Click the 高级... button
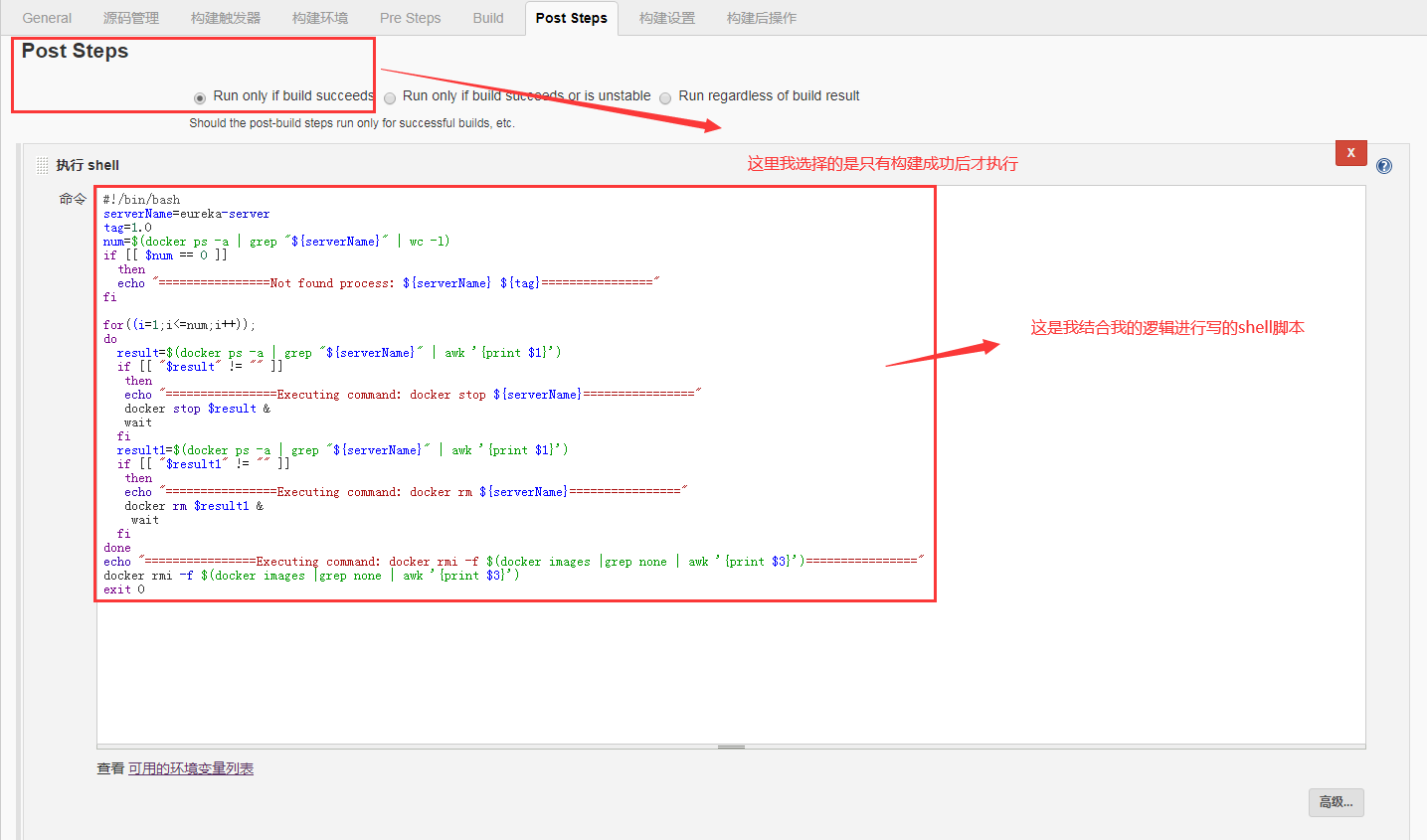The image size is (1427, 840). click(1336, 802)
